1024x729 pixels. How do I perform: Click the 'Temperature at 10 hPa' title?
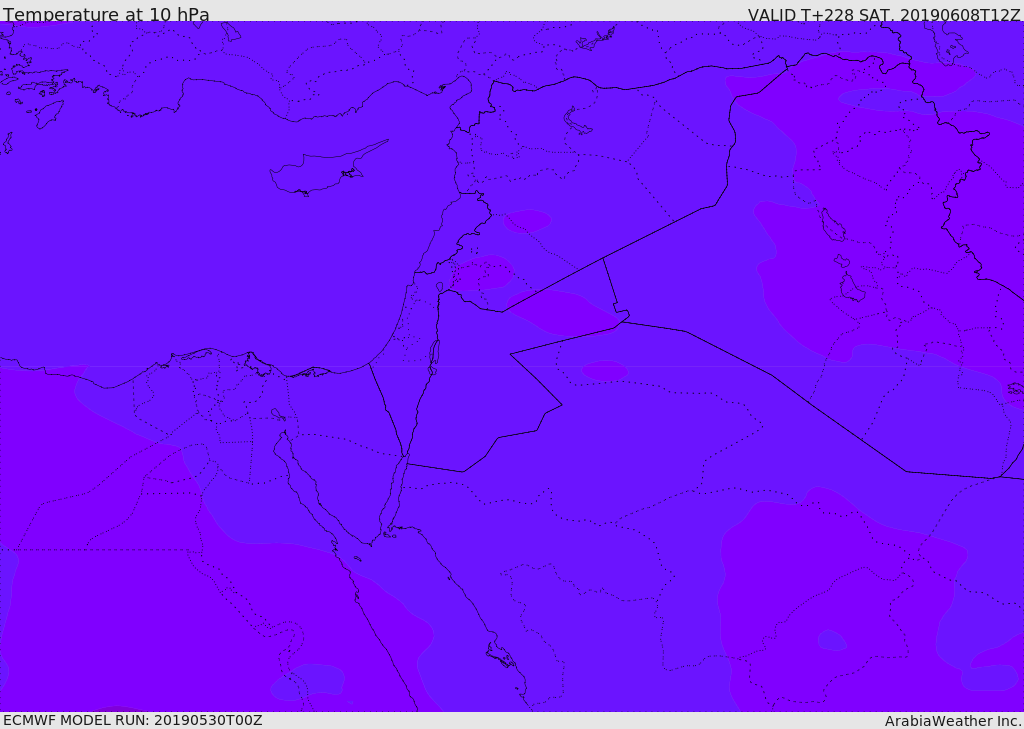pos(106,14)
